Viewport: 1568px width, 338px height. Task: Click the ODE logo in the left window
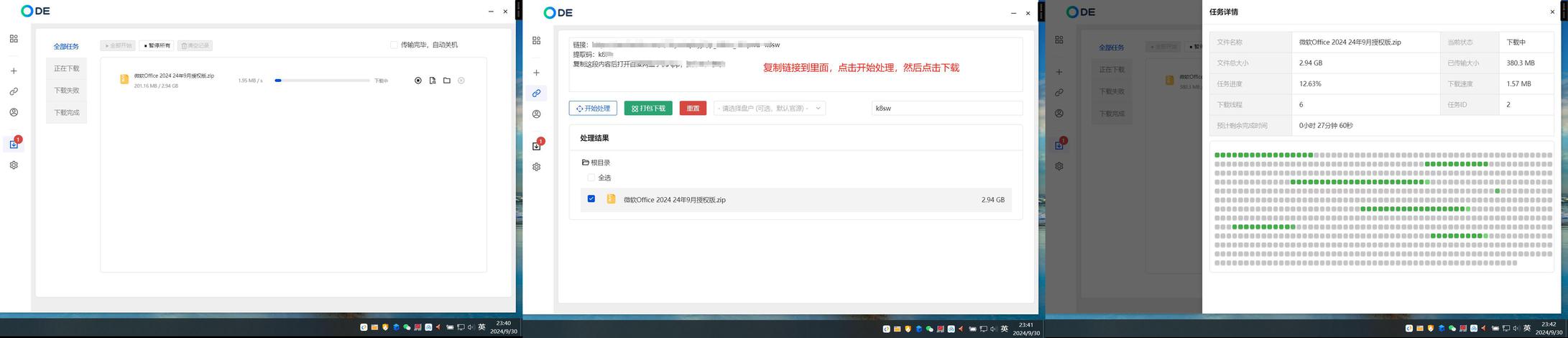[35, 11]
